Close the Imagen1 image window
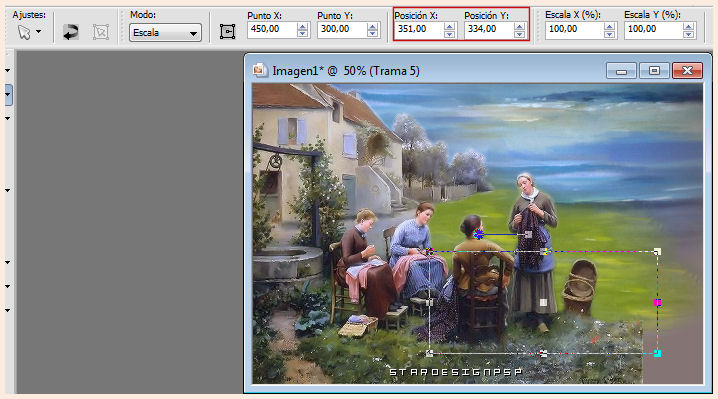This screenshot has width=718, height=399. coord(687,71)
